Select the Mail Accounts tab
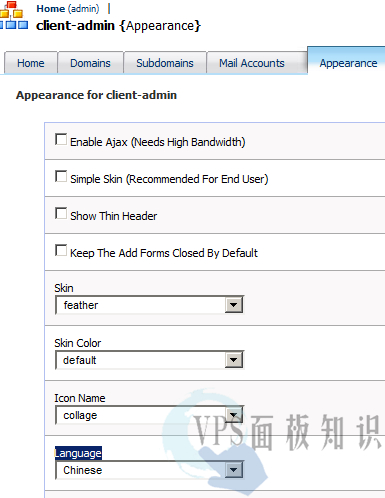This screenshot has height=498, width=385. click(x=252, y=63)
